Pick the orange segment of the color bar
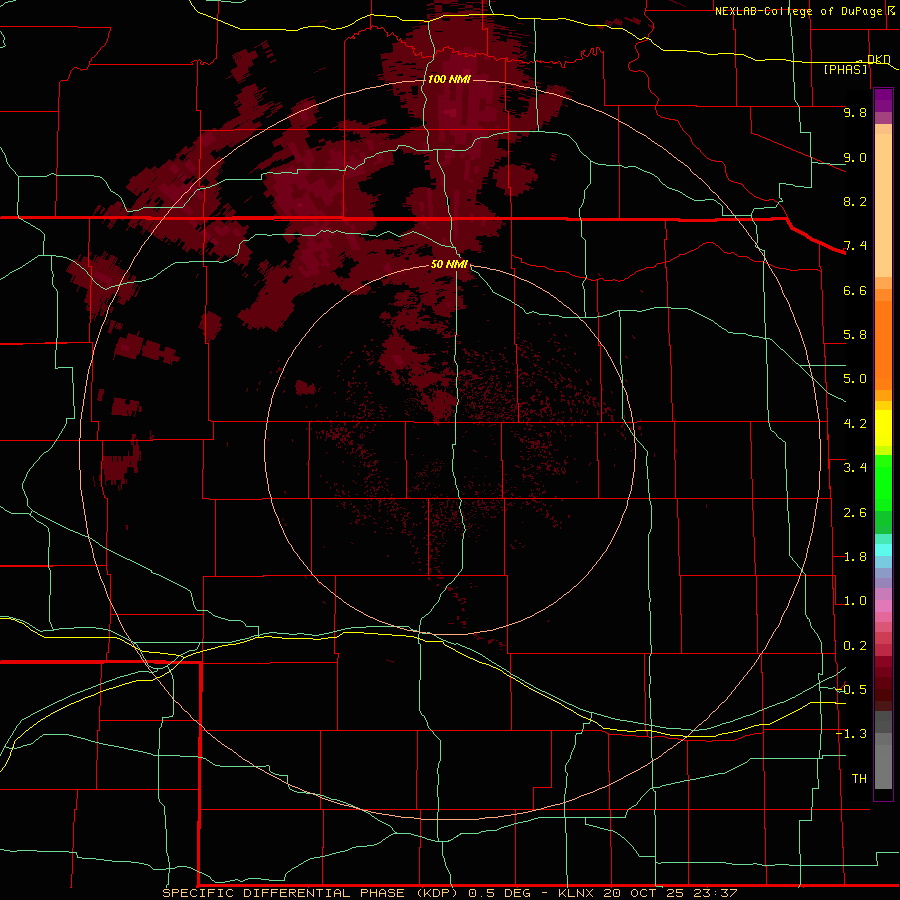This screenshot has height=900, width=900. 883,345
